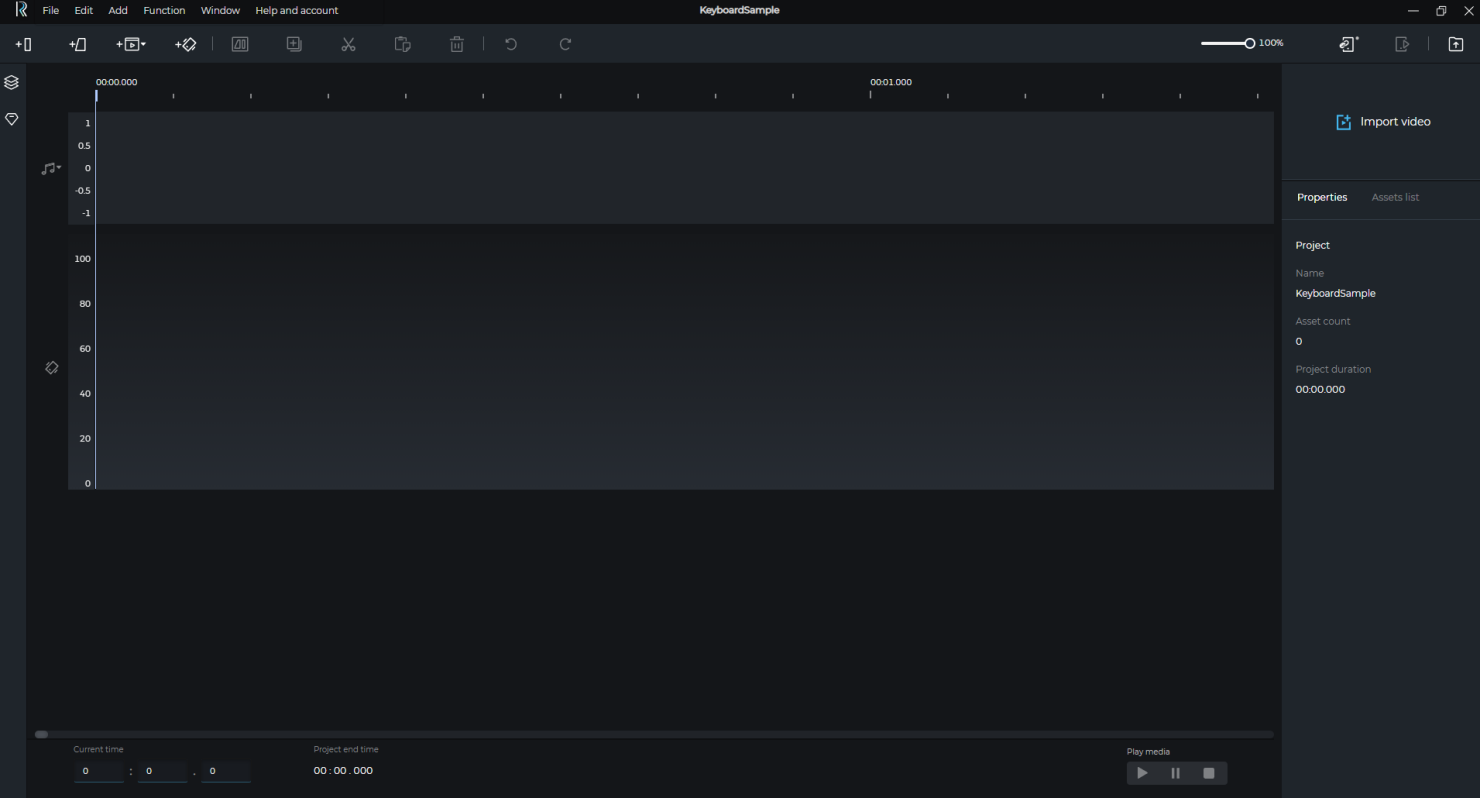Open the layers panel from left sidebar
Viewport: 1480px width, 798px height.
(12, 82)
